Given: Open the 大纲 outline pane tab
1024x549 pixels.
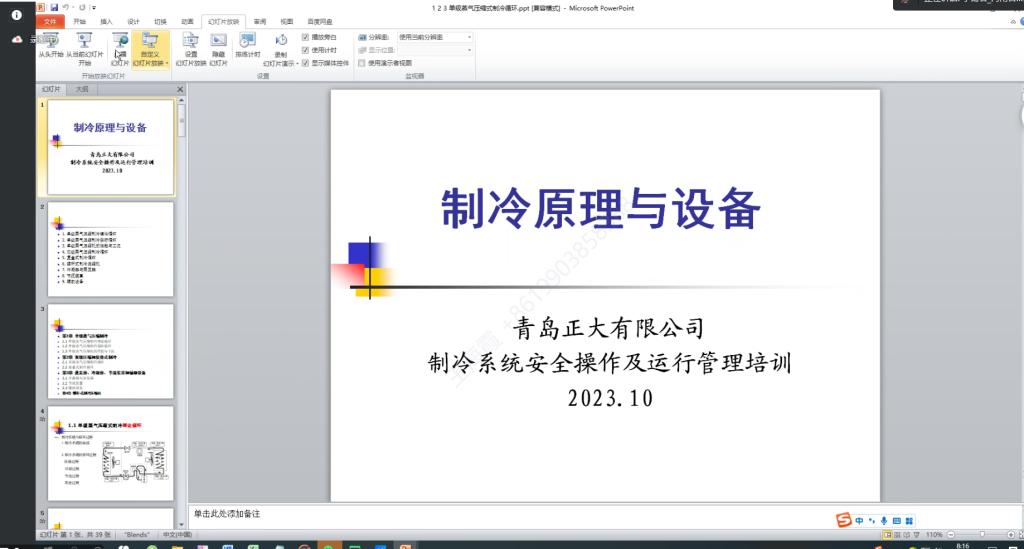Looking at the screenshot, I should (82, 89).
